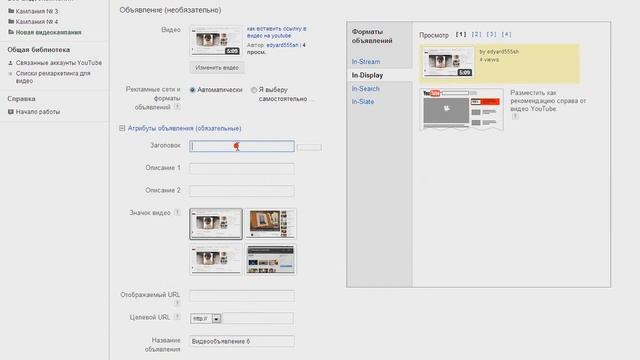Open Кампания № 3 in sidebar
640x360 pixels.
pyautogui.click(x=37, y=11)
